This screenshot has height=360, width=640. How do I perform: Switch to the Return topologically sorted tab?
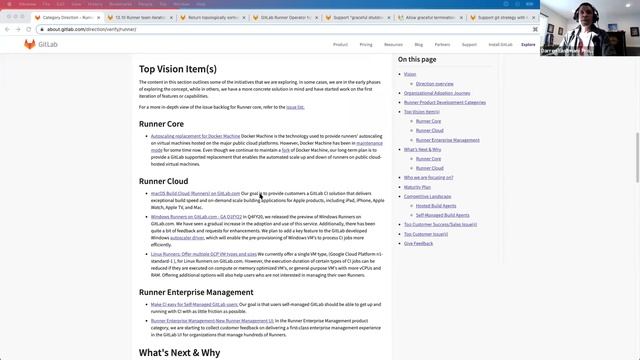[213, 18]
